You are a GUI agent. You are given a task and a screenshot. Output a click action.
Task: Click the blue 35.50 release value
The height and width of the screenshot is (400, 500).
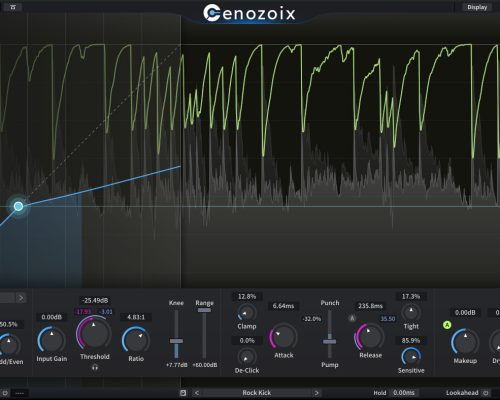pyautogui.click(x=388, y=319)
